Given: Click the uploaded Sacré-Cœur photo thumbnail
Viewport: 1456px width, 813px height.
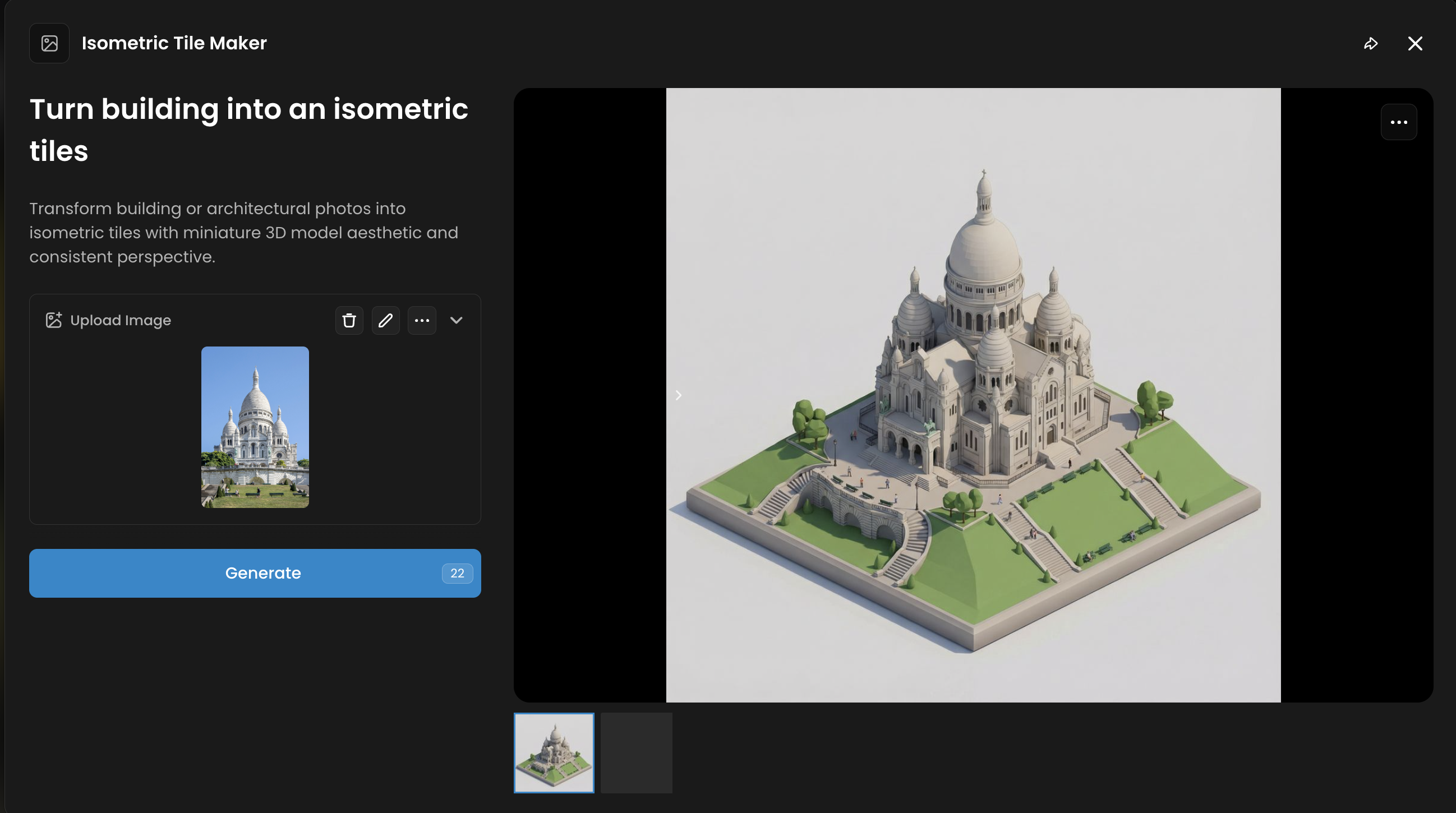Looking at the screenshot, I should pos(255,427).
